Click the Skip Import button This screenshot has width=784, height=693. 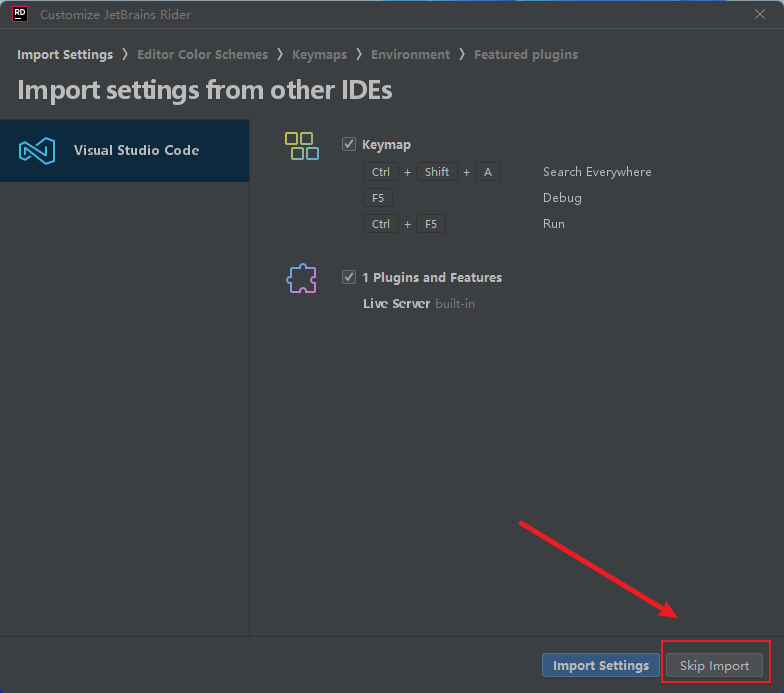(714, 666)
